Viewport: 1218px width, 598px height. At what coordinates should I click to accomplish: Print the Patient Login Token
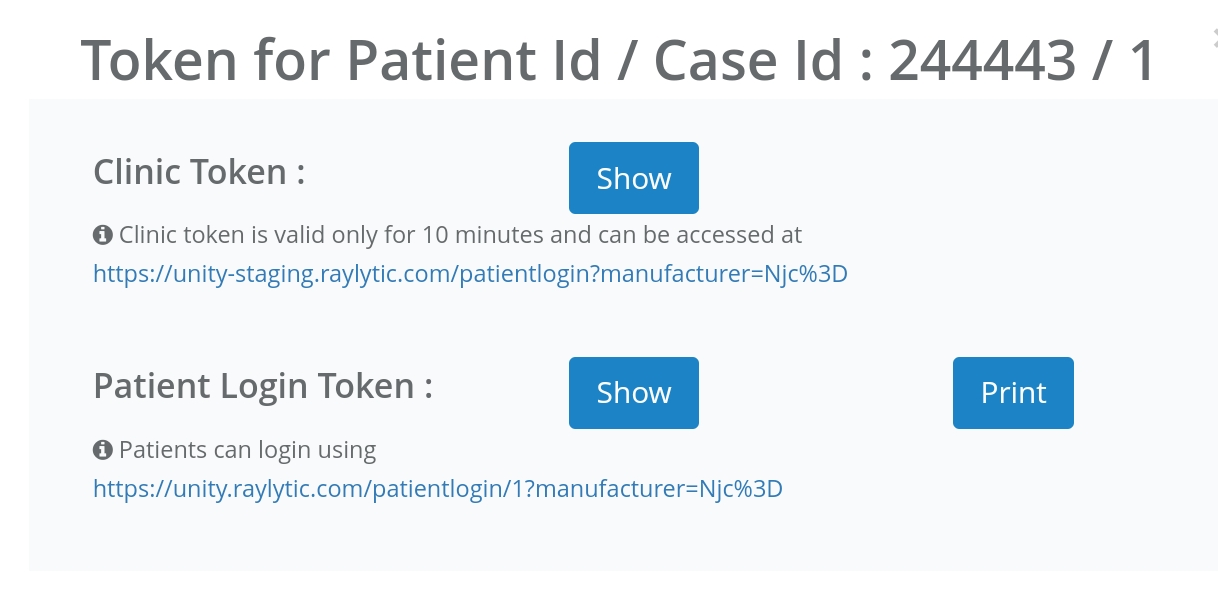pyautogui.click(x=1012, y=393)
